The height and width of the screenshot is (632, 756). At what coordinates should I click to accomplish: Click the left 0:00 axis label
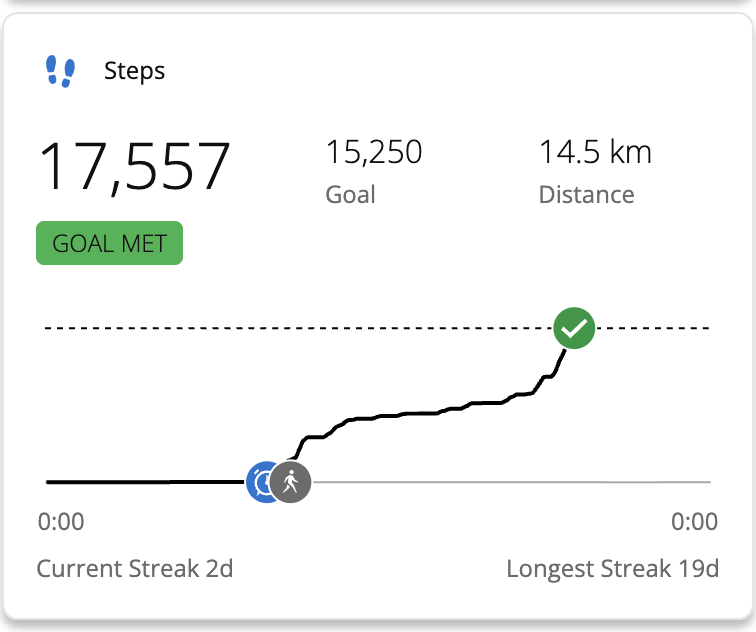point(61,522)
